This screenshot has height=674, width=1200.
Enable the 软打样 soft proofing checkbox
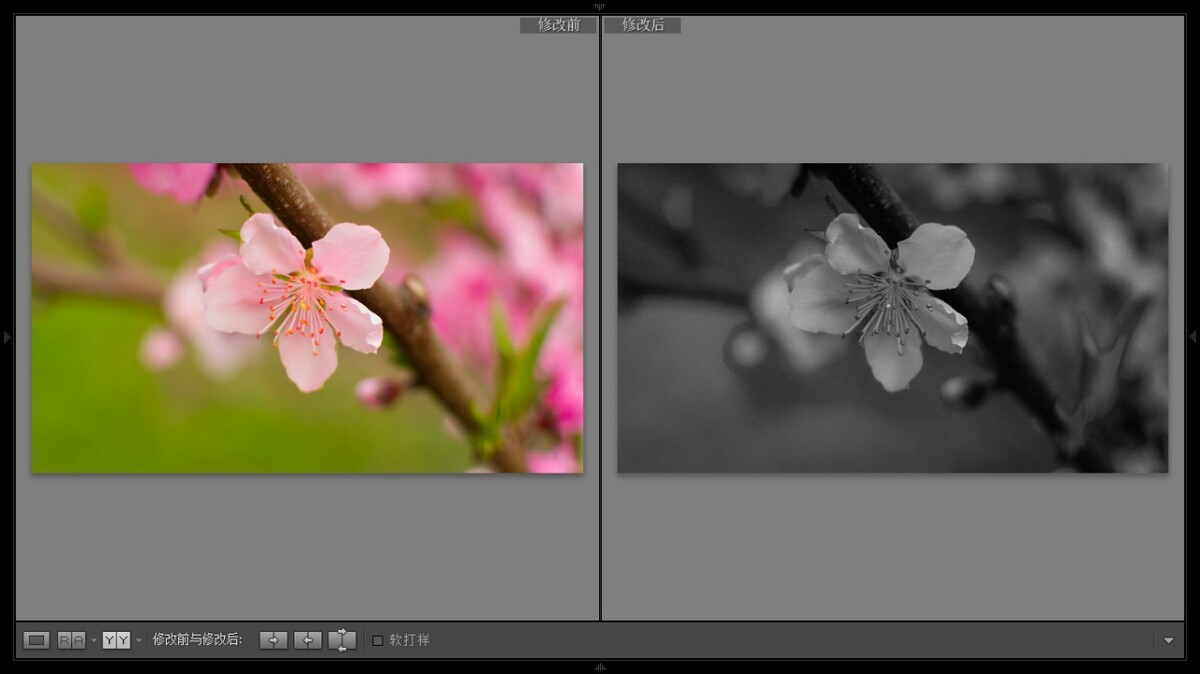378,640
